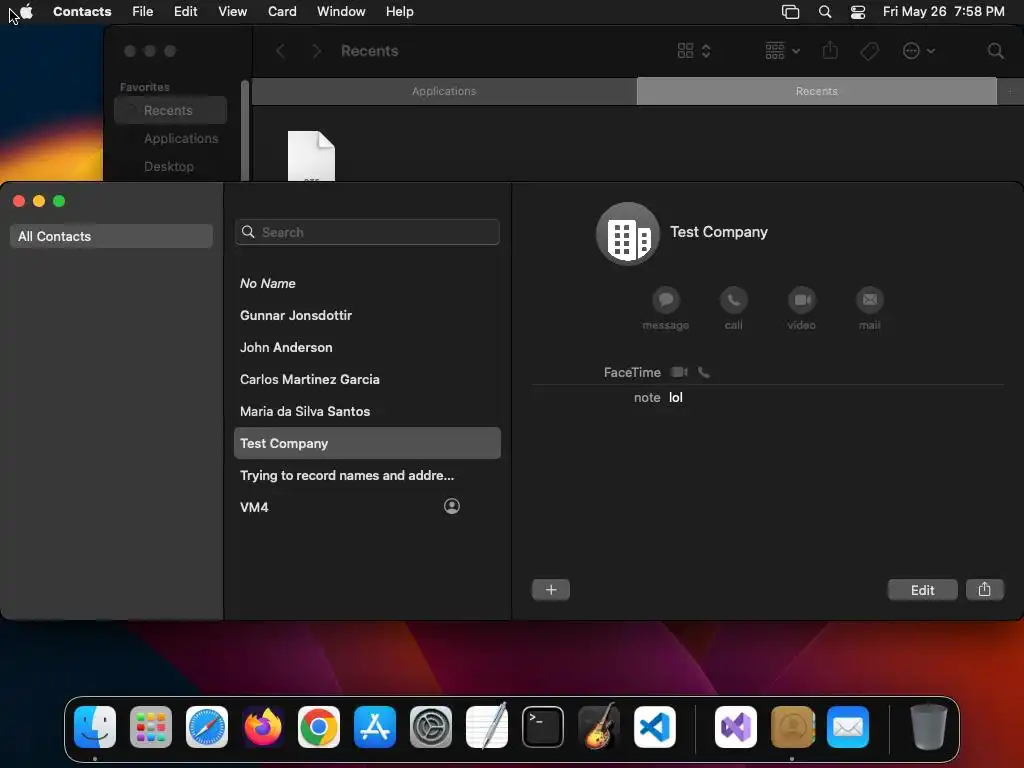Switch to the Recents tab in Finder
The height and width of the screenshot is (768, 1024).
point(816,91)
